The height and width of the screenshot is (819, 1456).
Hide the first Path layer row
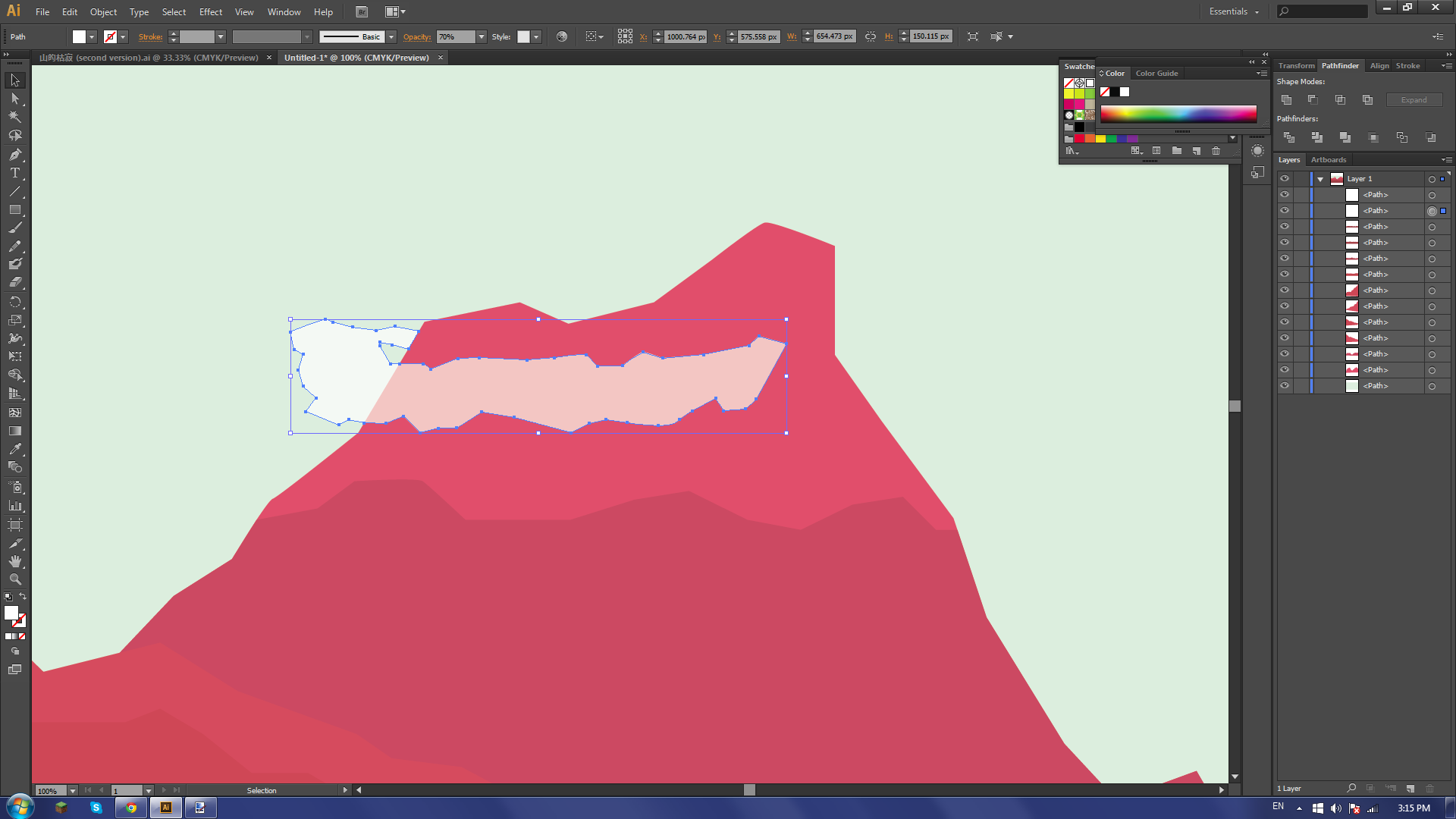pos(1285,195)
